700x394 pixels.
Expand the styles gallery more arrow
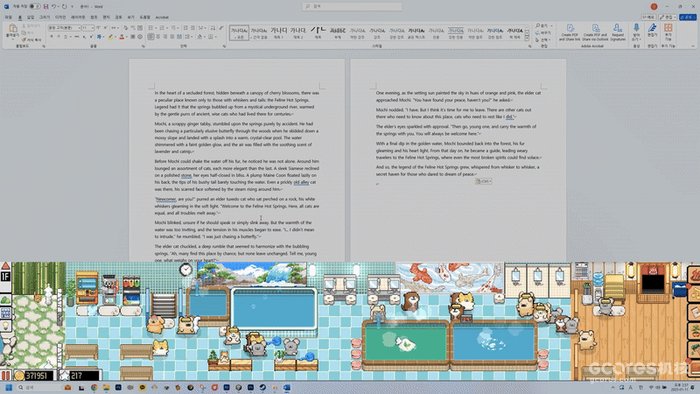pyautogui.click(x=527, y=39)
